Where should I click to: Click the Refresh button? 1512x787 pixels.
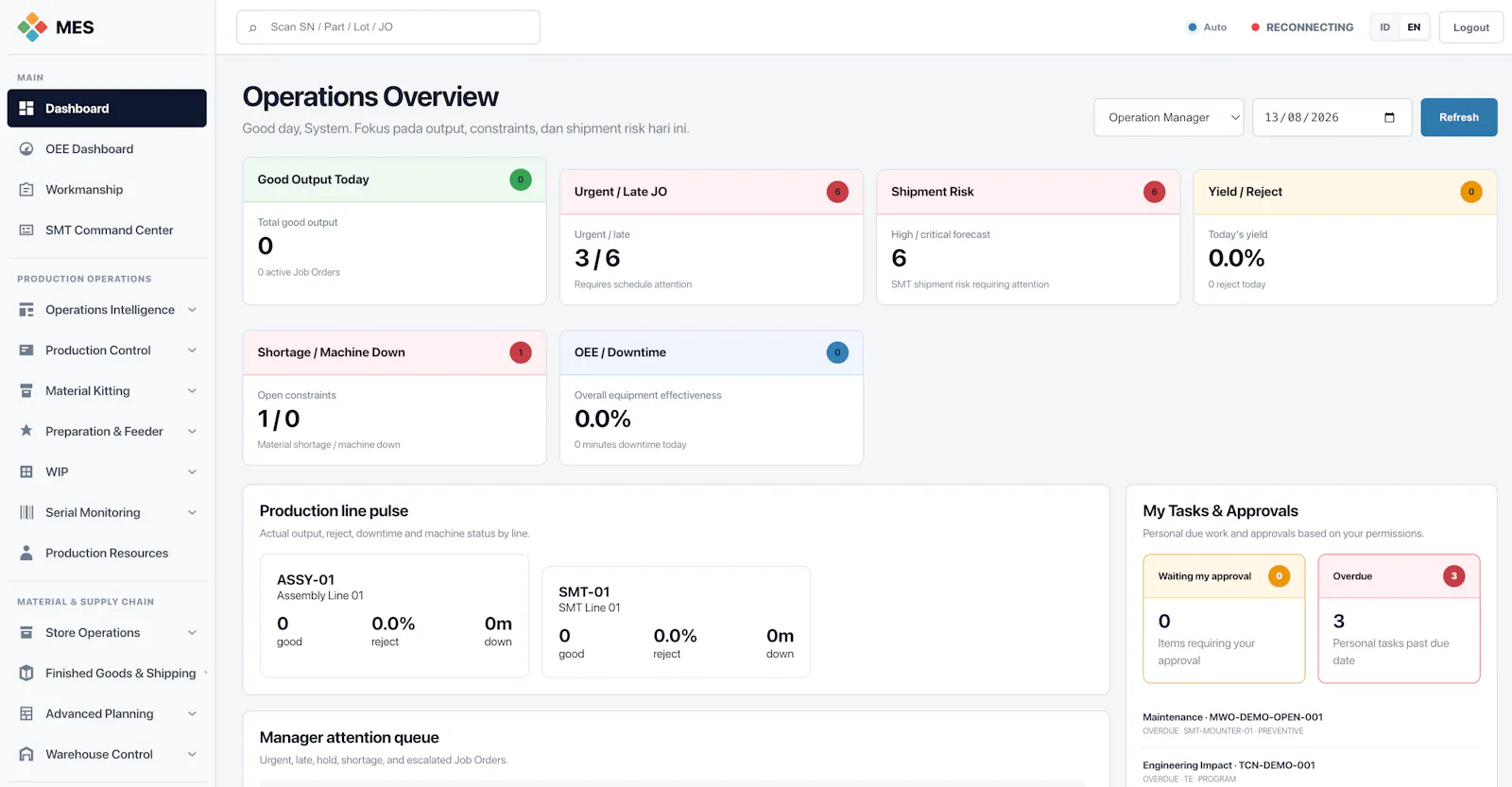[1459, 117]
